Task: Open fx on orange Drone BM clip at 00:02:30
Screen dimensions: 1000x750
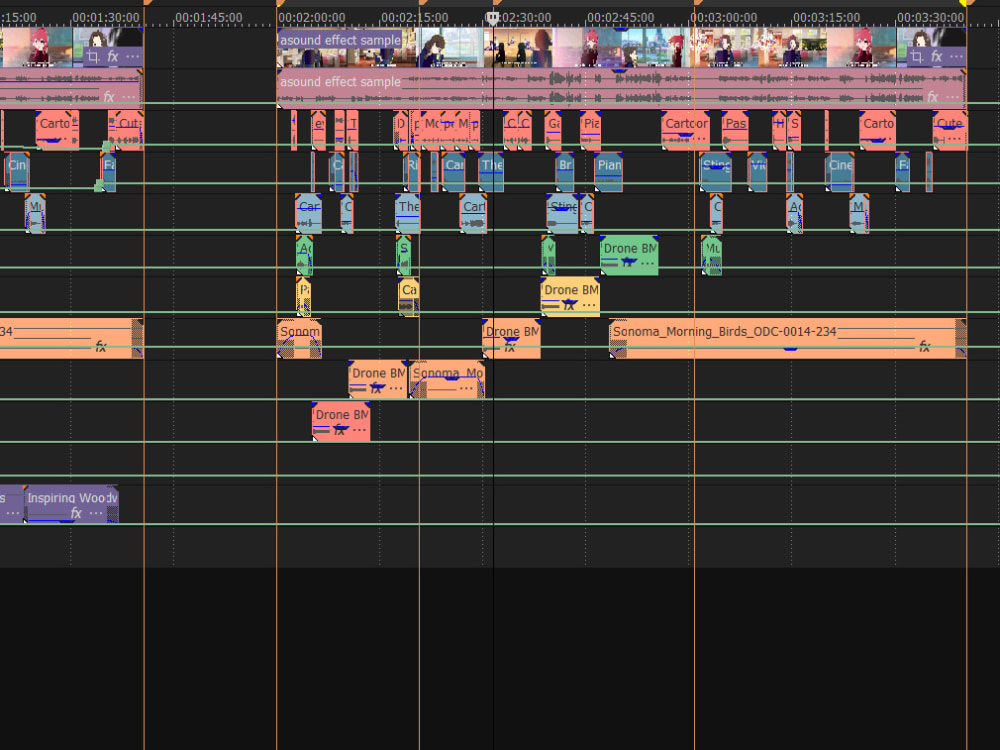Action: (510, 346)
